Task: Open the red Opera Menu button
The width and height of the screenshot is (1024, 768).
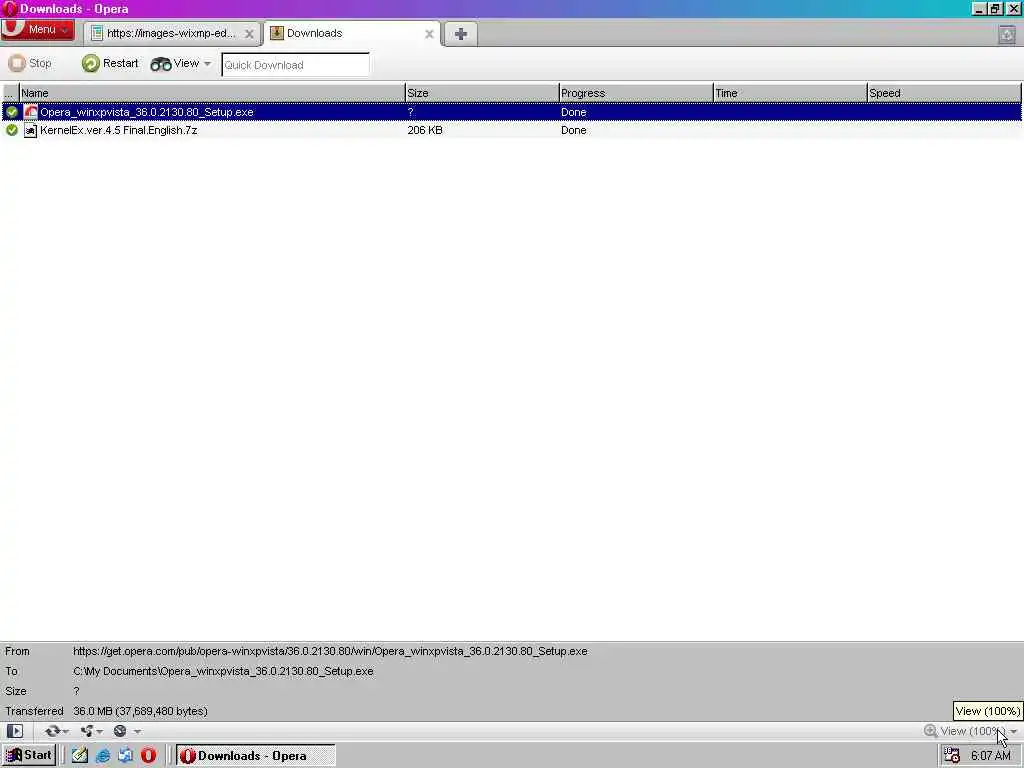Action: (37, 30)
